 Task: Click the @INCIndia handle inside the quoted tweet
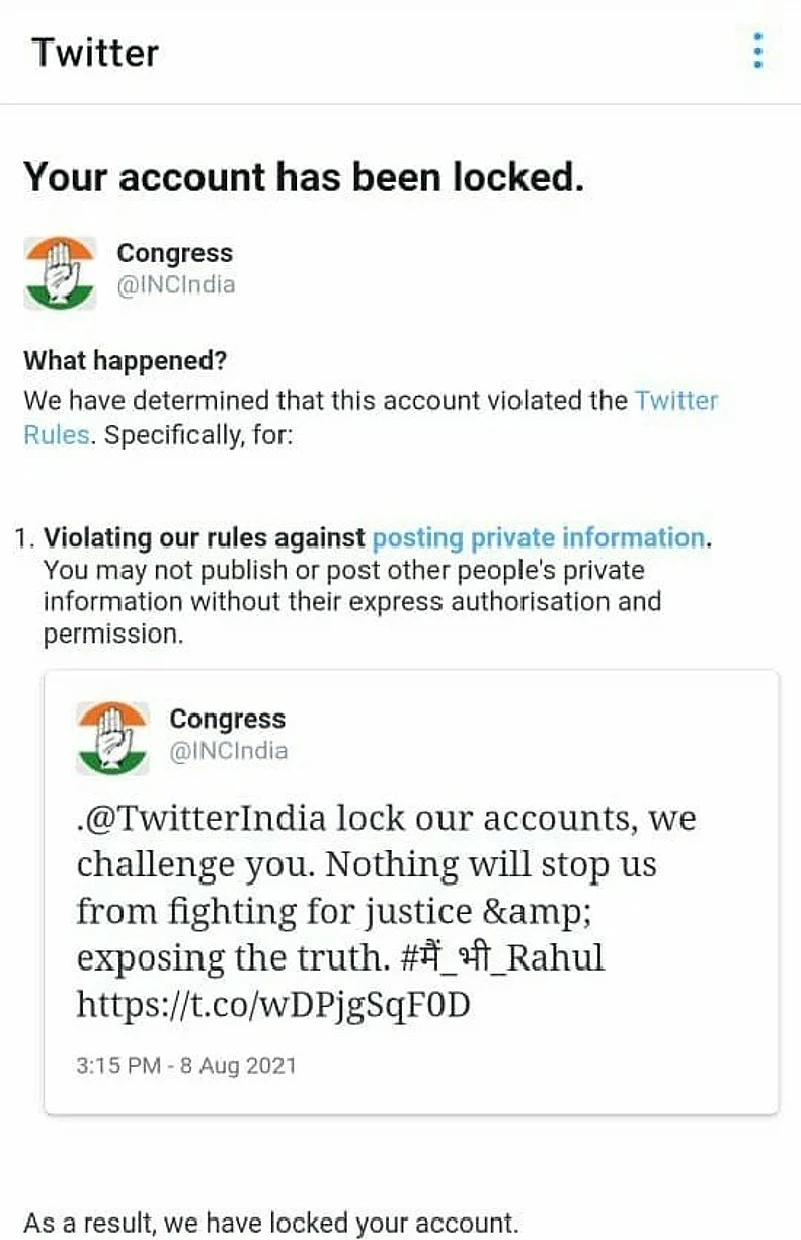228,751
